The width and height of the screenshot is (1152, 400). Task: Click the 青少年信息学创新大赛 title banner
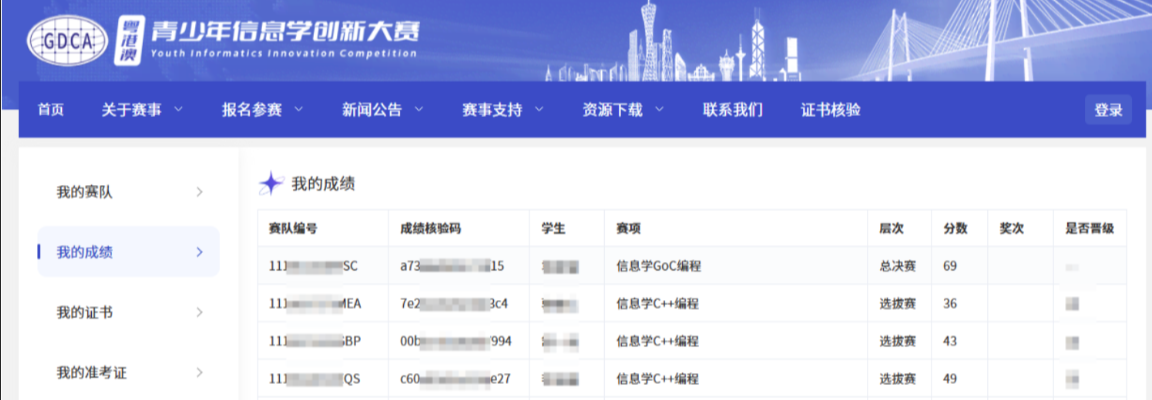[284, 38]
